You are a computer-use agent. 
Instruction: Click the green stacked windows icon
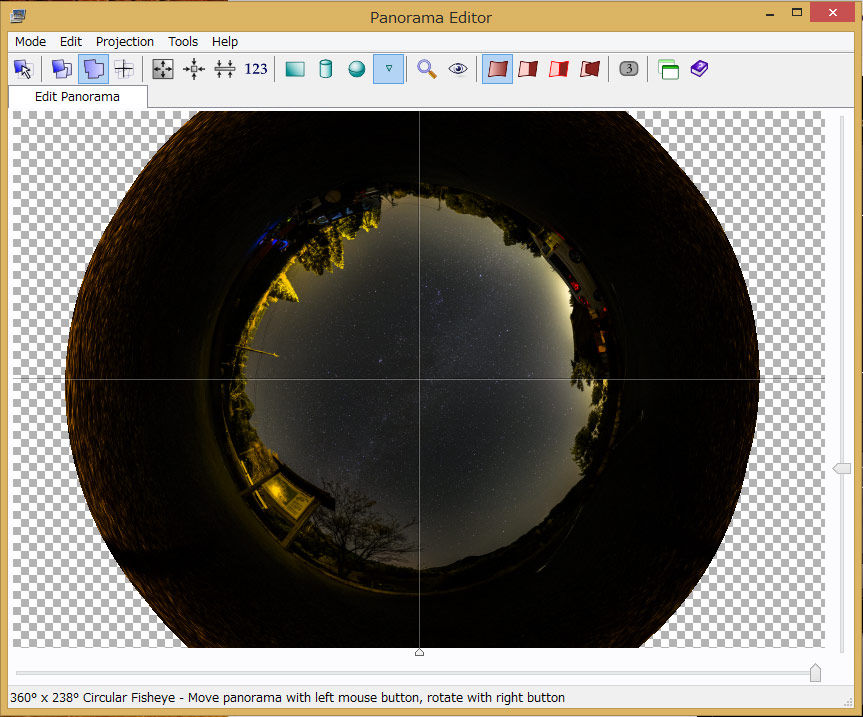668,69
